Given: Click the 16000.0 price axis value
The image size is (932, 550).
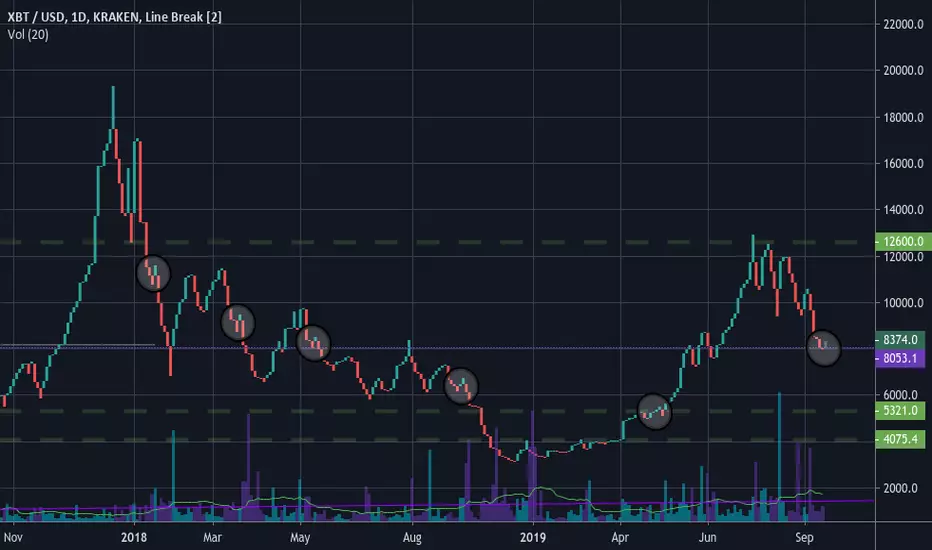Looking at the screenshot, I should point(903,164).
